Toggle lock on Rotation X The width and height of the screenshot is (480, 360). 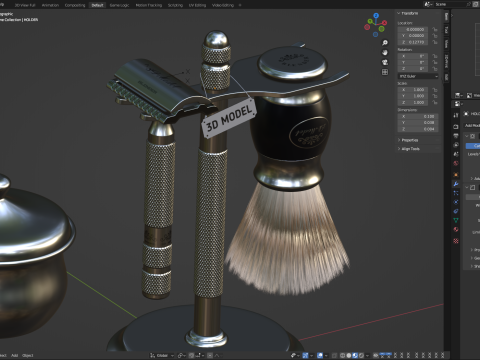435,56
